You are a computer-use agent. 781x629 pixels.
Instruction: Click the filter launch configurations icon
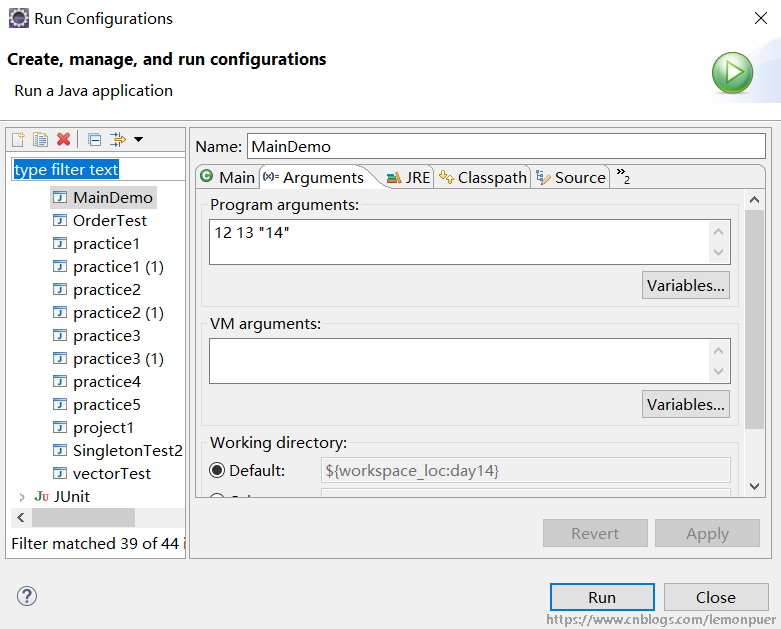tap(118, 139)
